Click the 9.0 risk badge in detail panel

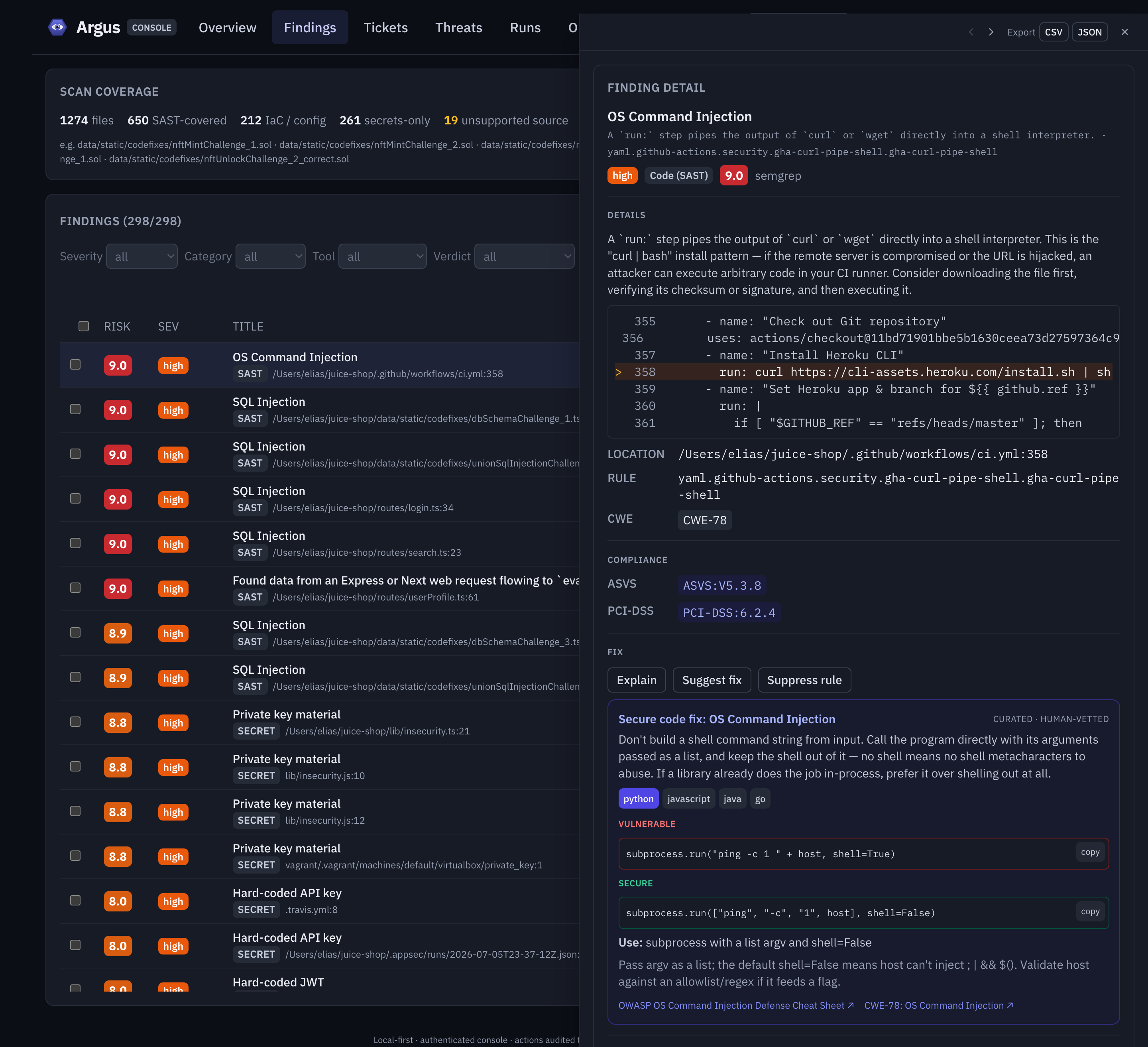click(733, 175)
